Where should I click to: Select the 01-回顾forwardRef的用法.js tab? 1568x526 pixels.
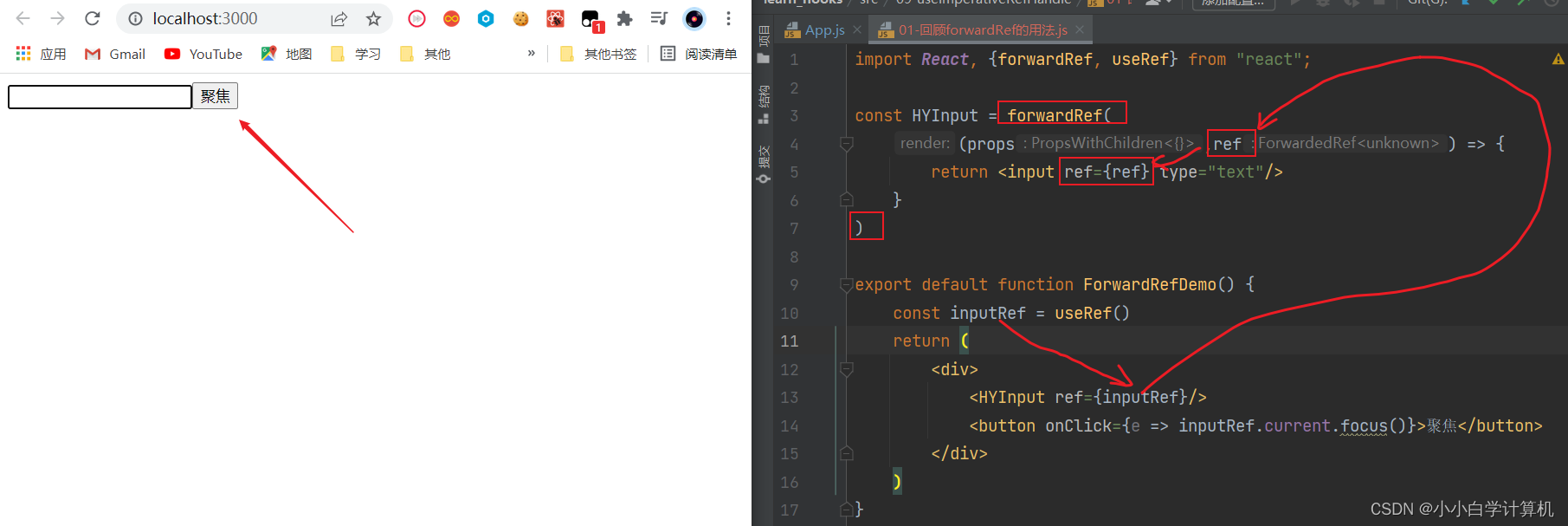973,30
